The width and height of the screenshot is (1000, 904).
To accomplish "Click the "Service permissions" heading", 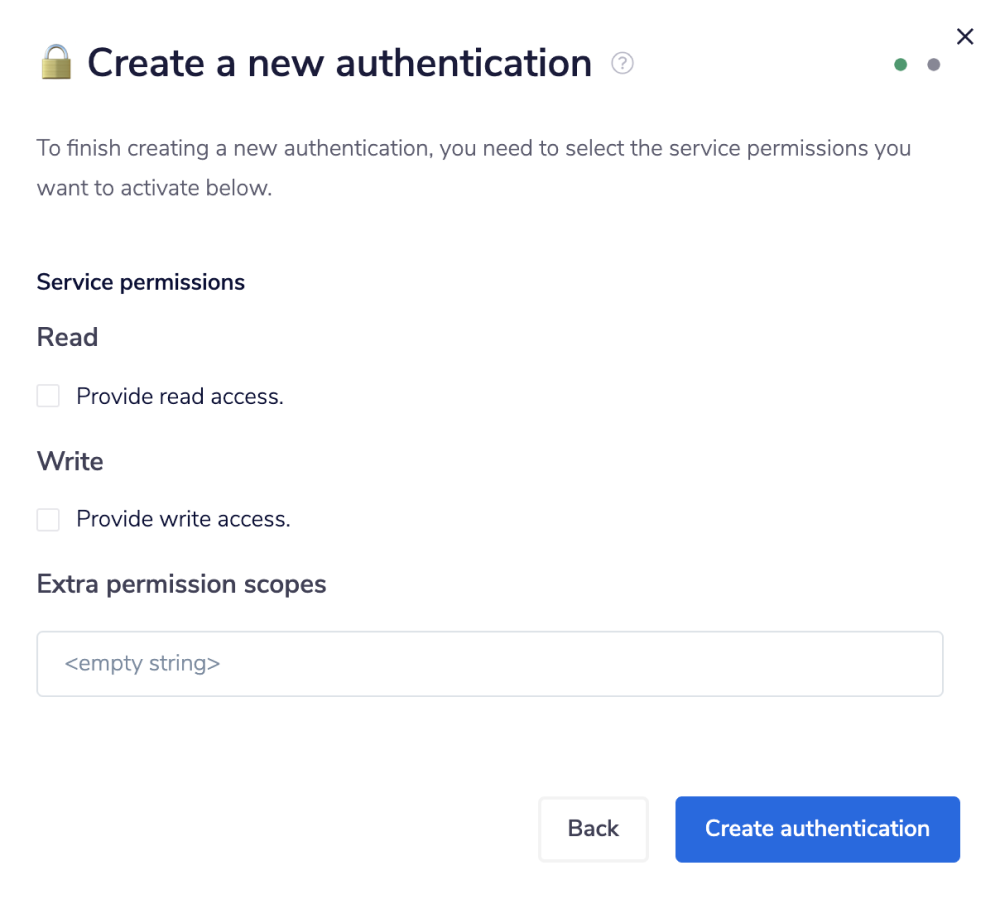I will pos(141,282).
